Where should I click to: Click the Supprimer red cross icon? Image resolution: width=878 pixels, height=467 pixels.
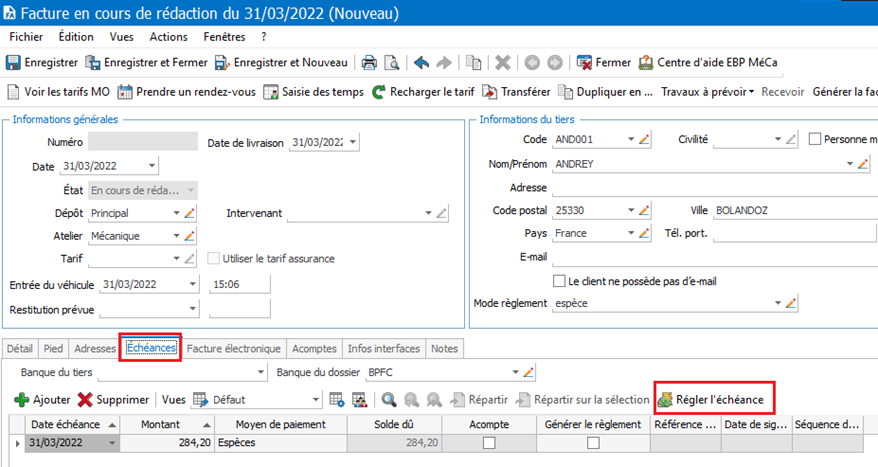(86, 400)
